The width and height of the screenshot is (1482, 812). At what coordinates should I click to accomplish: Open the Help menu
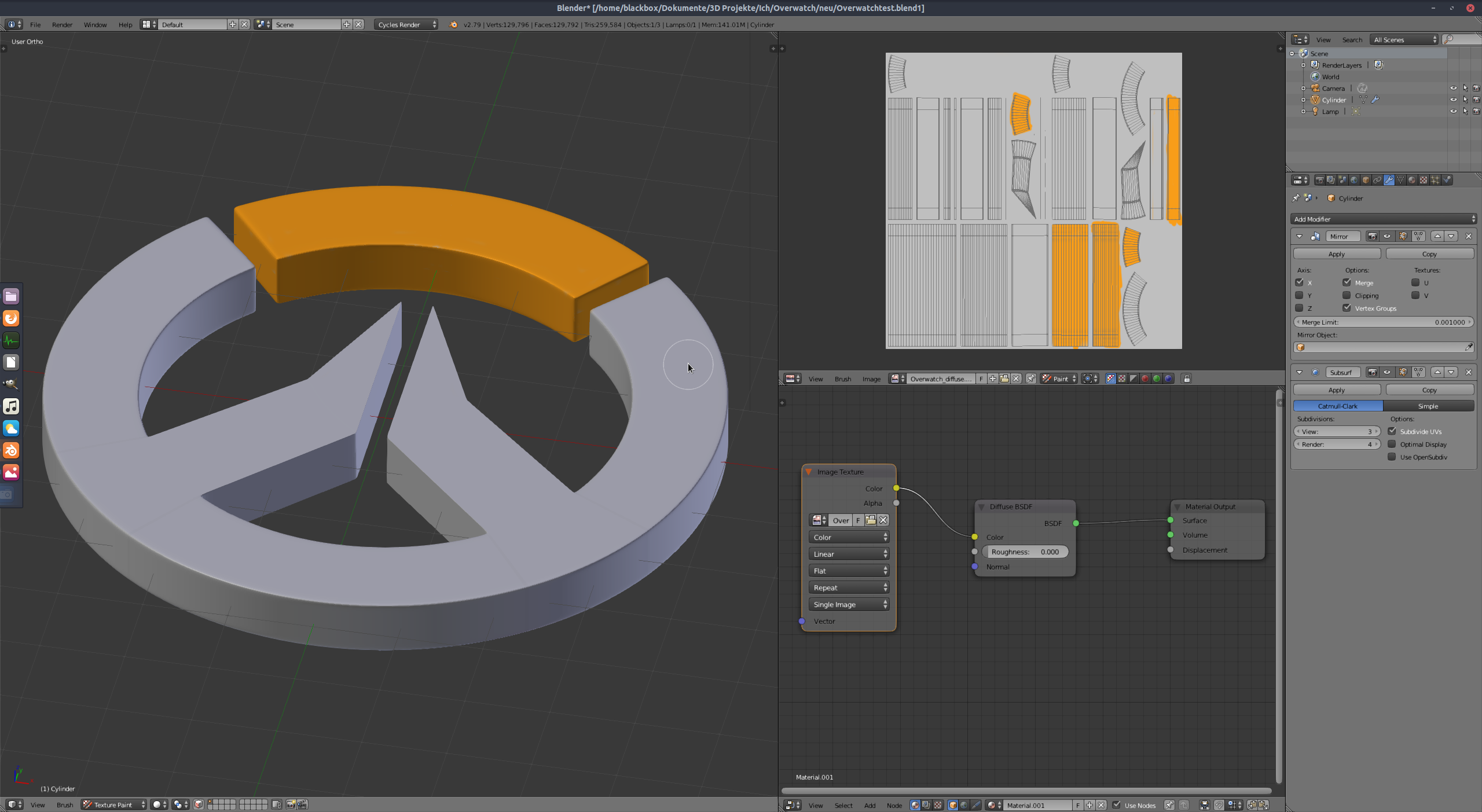pos(125,24)
